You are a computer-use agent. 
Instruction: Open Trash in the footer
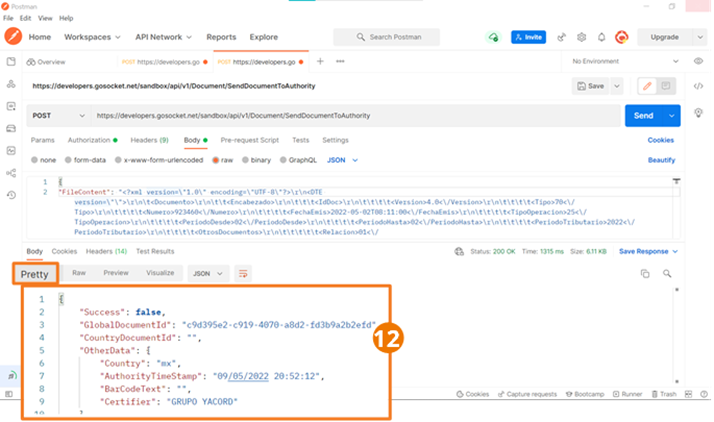(x=664, y=394)
